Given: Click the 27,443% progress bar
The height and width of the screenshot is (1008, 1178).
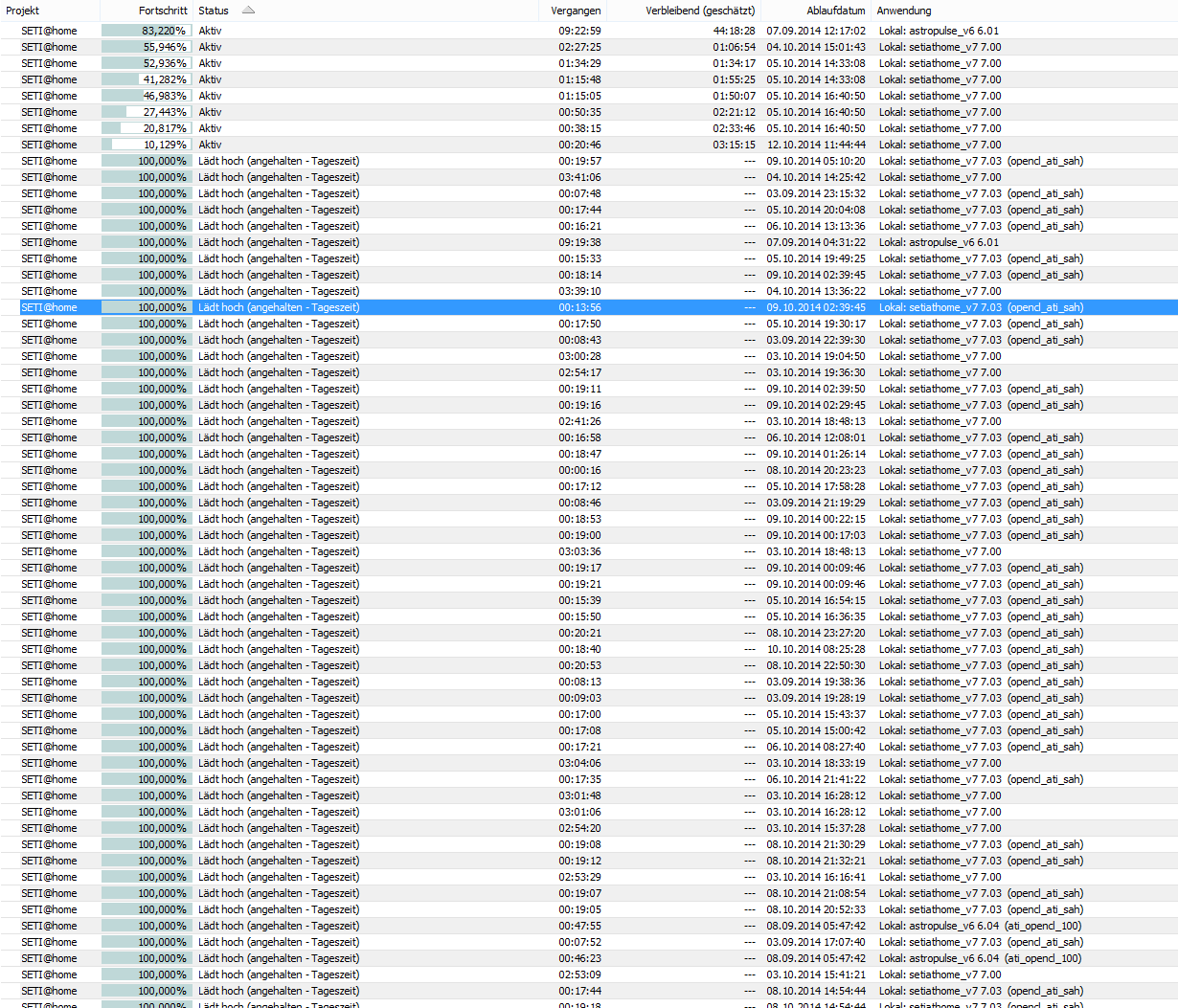Looking at the screenshot, I should 147,112.
